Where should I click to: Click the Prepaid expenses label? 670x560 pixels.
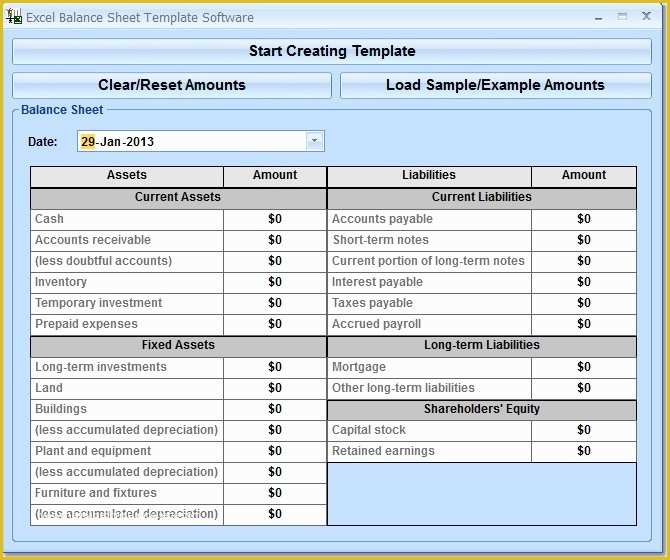(x=86, y=324)
